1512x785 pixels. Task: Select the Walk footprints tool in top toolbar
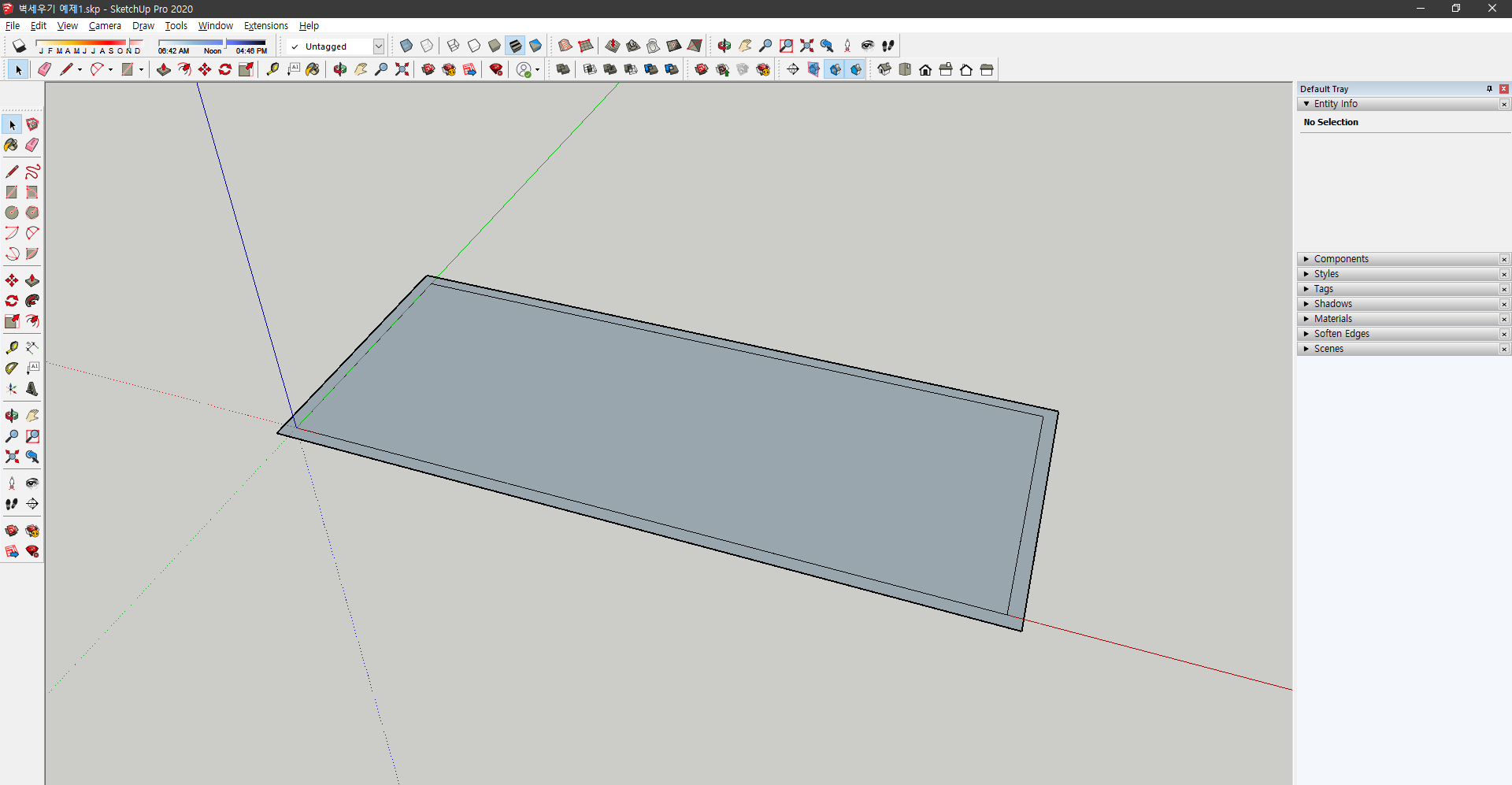pos(888,46)
